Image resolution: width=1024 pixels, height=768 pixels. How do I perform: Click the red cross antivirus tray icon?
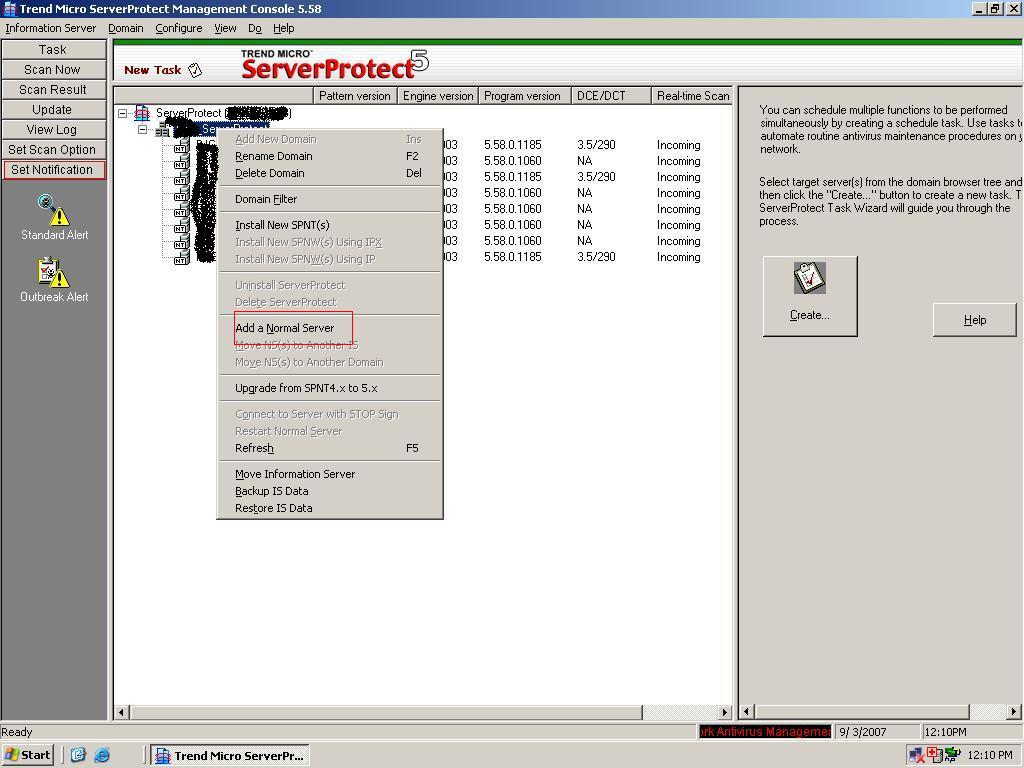pyautogui.click(x=933, y=753)
